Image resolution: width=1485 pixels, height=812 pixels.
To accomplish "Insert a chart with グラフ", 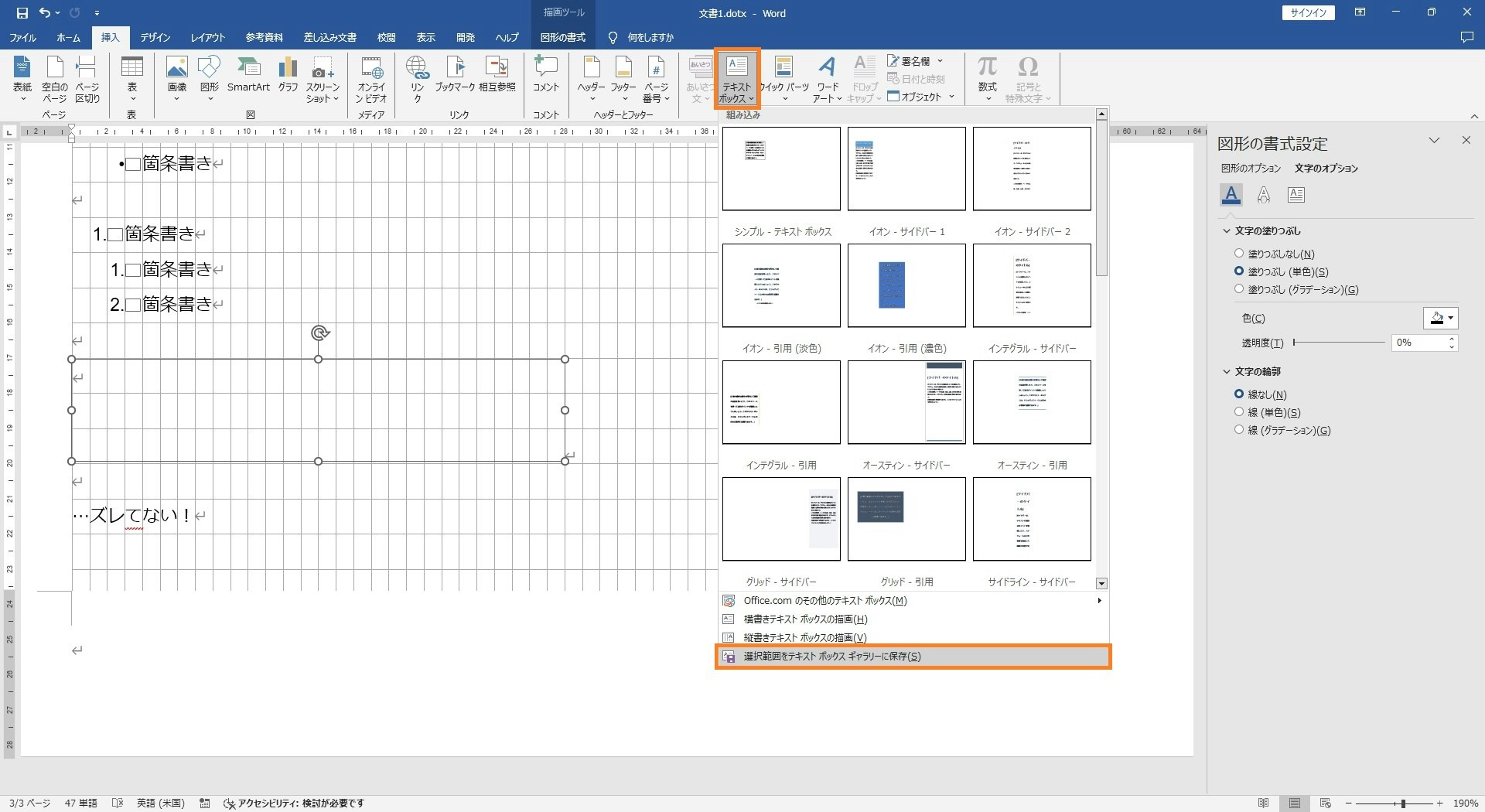I will [288, 75].
